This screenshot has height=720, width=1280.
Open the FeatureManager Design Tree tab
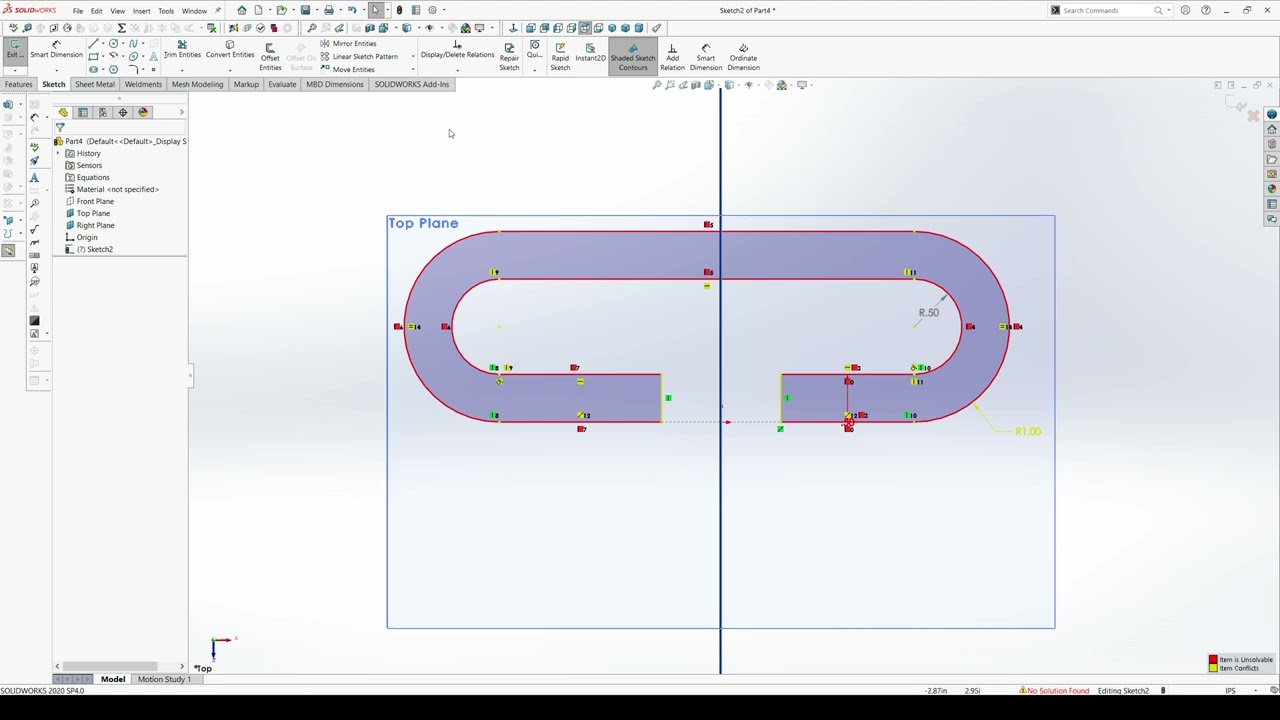tap(63, 112)
